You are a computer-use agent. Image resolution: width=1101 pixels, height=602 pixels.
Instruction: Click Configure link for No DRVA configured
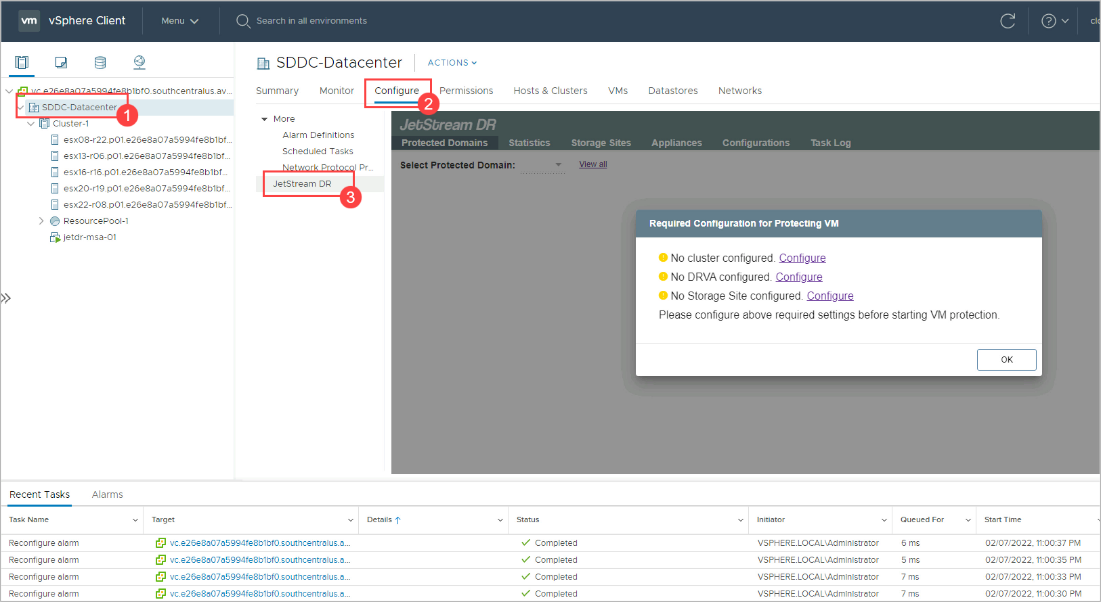(x=798, y=277)
